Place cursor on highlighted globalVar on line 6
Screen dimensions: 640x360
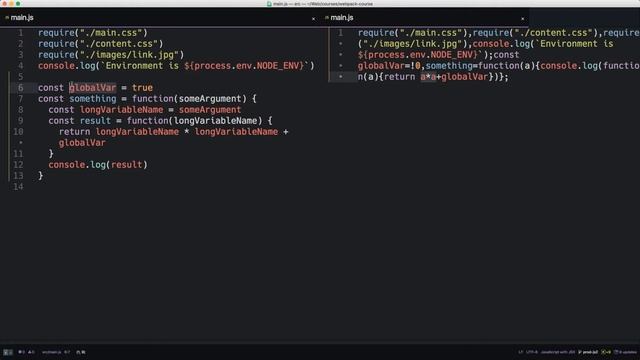click(93, 88)
